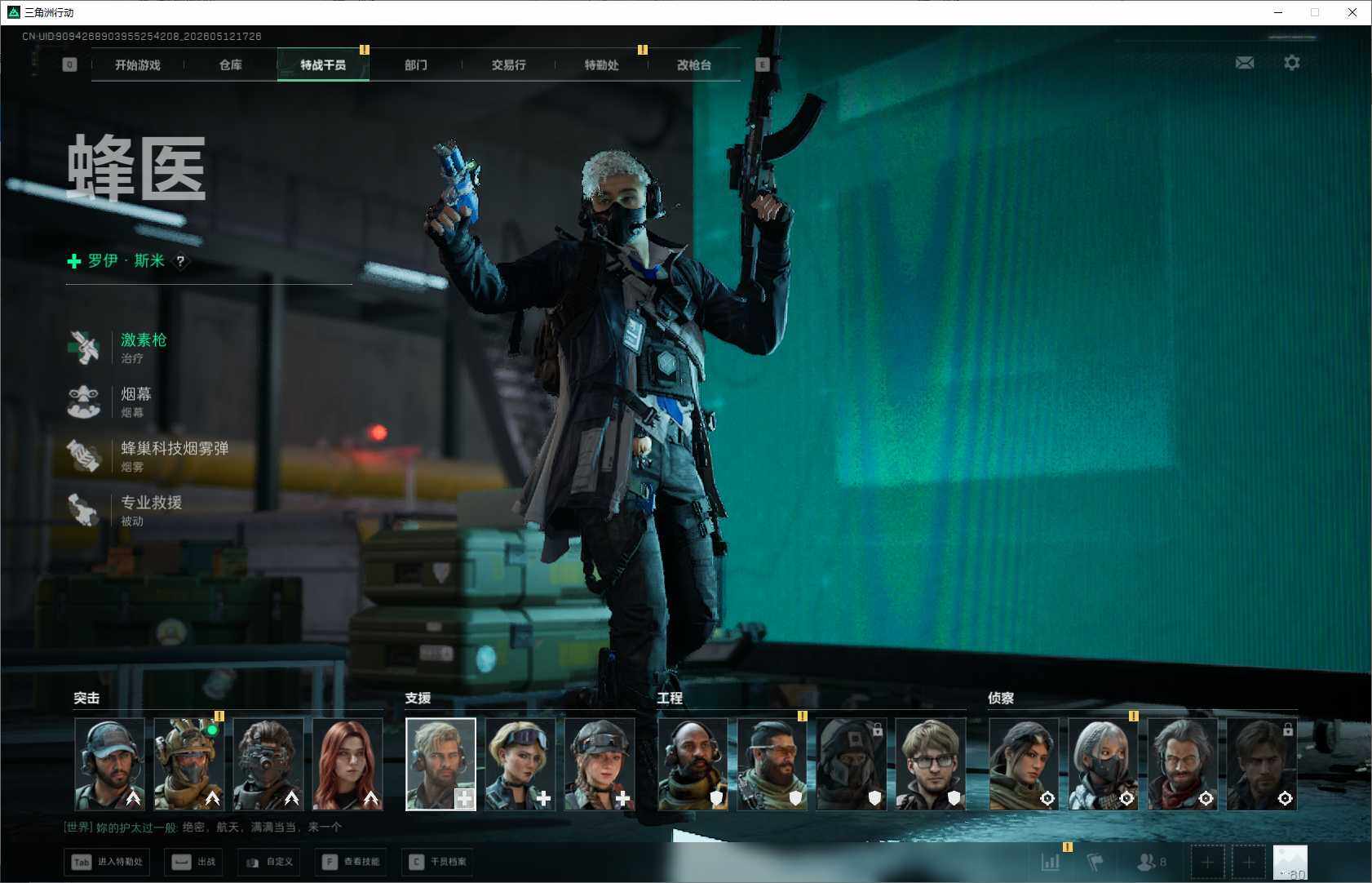Screen dimensions: 1372x883
Task: Select the red-haired 突击 operator
Action: (347, 764)
